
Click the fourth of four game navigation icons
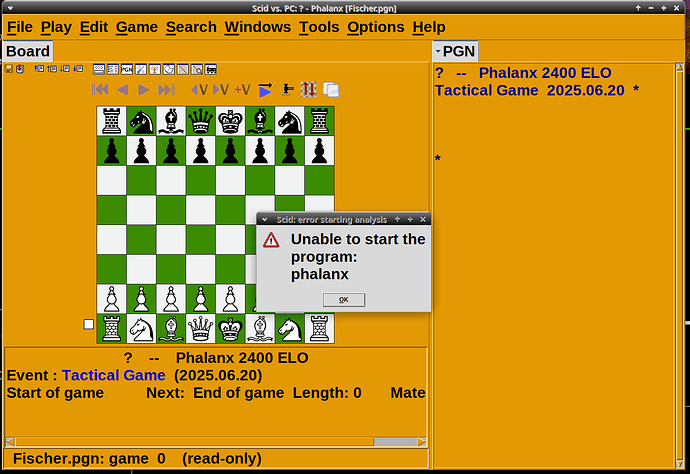(78, 69)
